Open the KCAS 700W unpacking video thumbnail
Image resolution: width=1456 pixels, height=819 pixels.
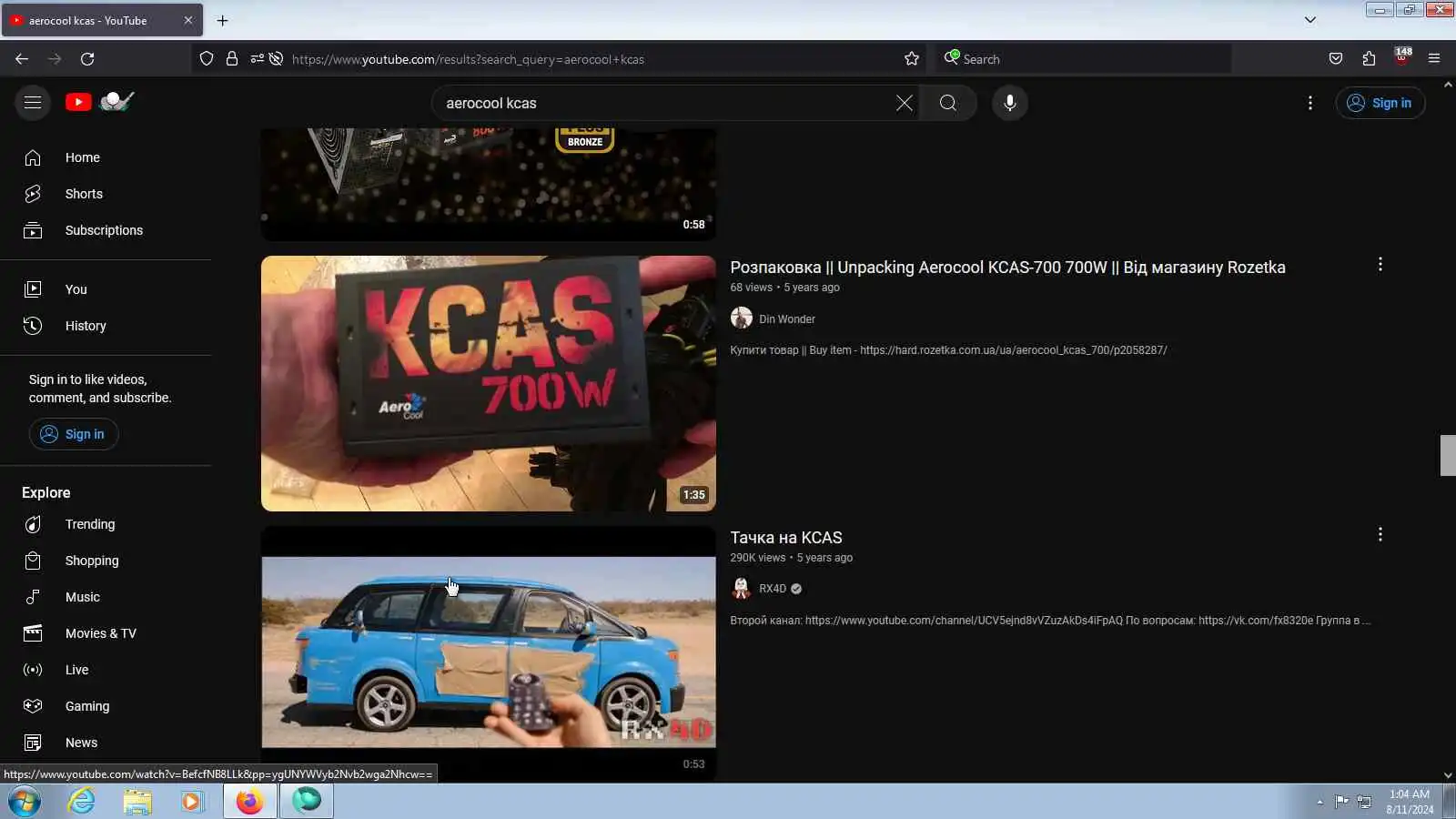(x=489, y=383)
